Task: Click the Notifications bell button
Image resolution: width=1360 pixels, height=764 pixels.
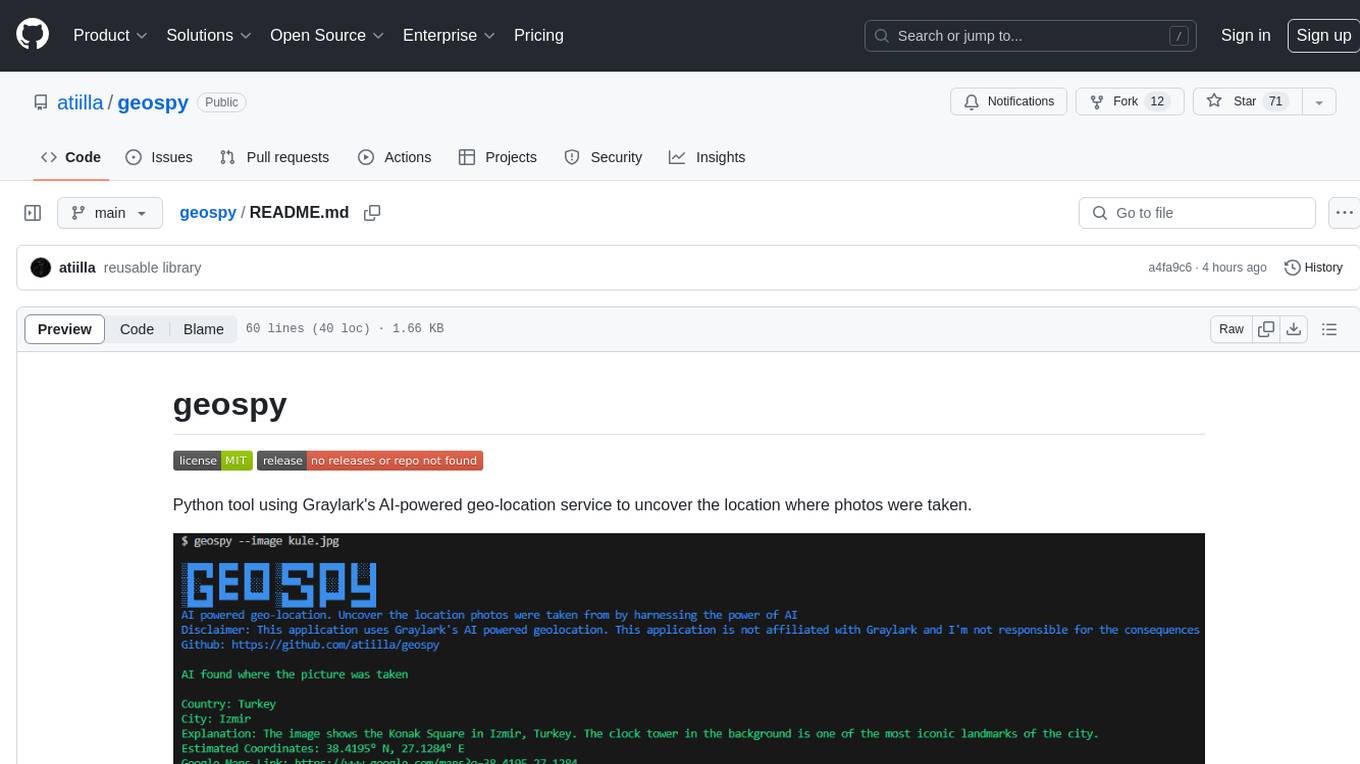Action: (1009, 102)
